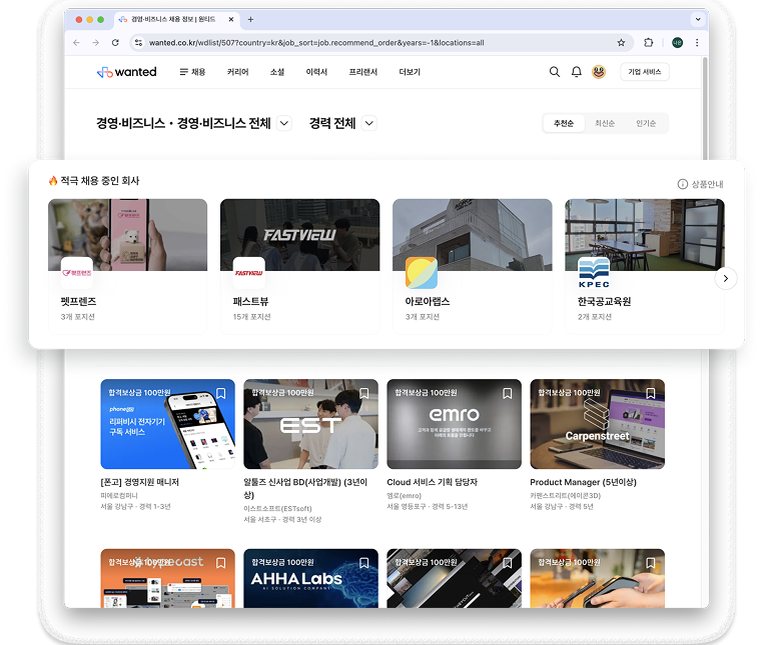Image resolution: width=760 pixels, height=645 pixels.
Task: Expand the 경력 전체 dropdown
Action: tap(369, 123)
